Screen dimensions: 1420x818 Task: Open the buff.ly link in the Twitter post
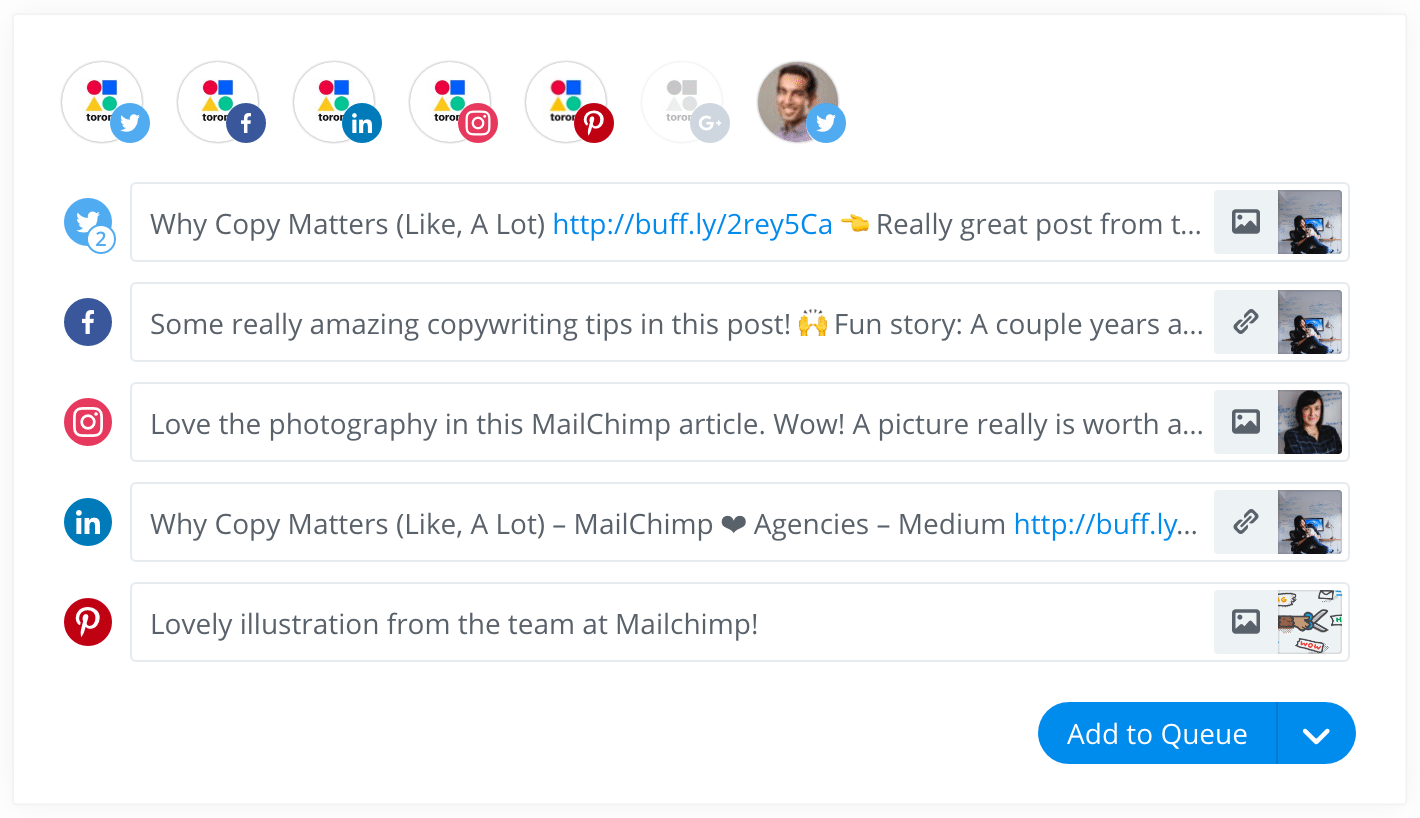click(691, 224)
